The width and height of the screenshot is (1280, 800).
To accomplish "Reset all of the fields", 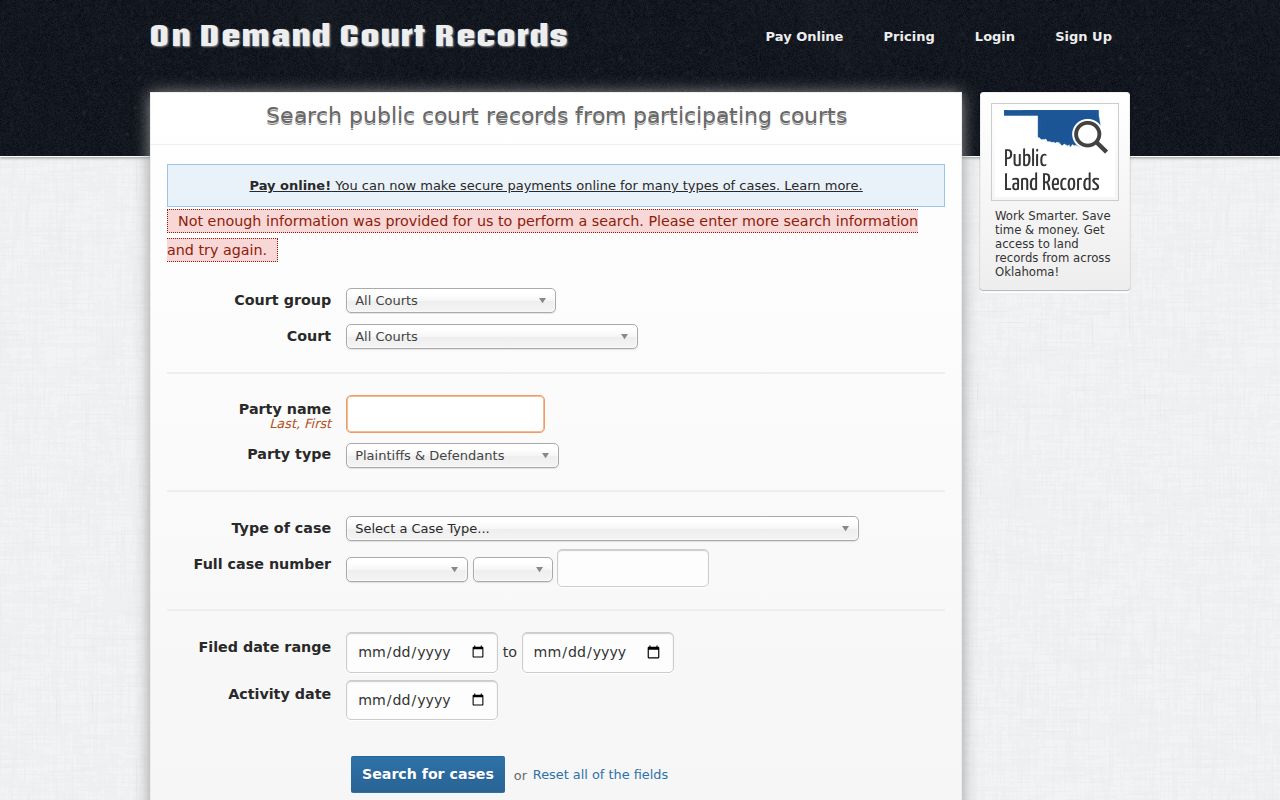I will point(600,775).
